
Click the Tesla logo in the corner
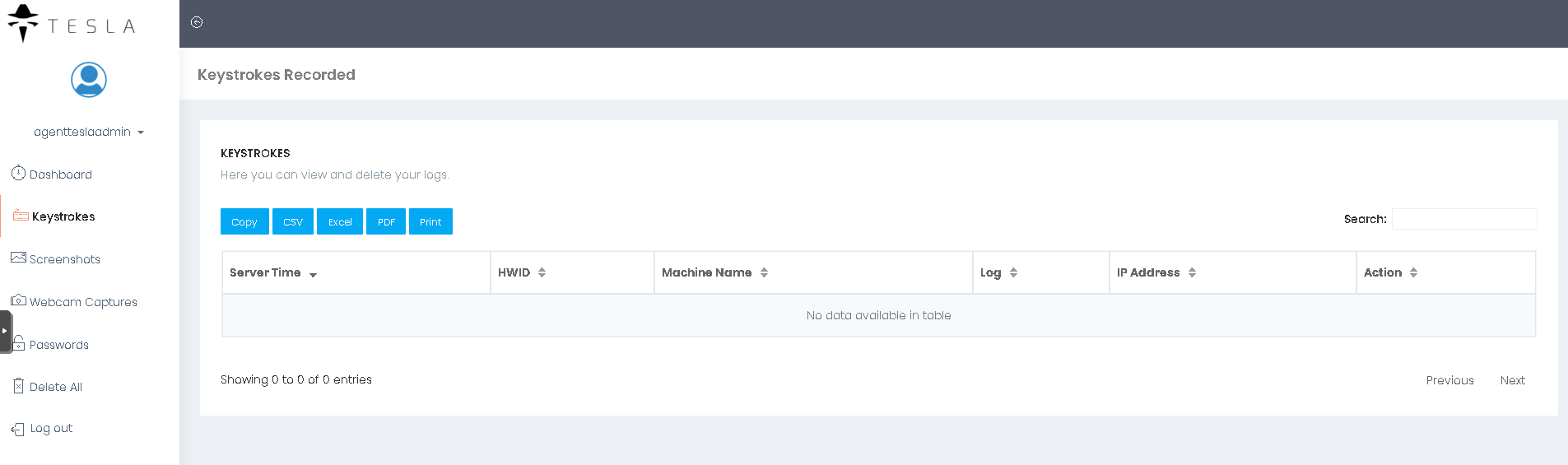(x=71, y=24)
